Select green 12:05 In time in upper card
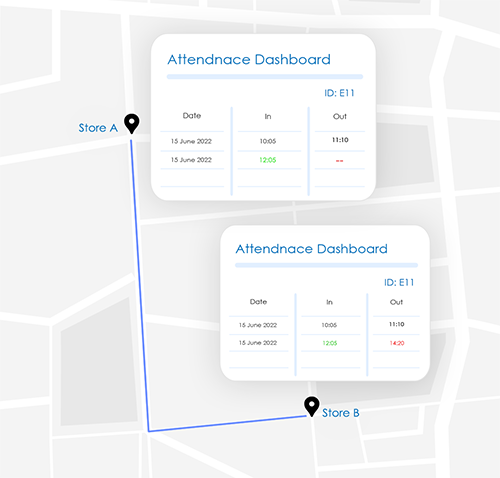This screenshot has height=478, width=500. click(x=268, y=160)
